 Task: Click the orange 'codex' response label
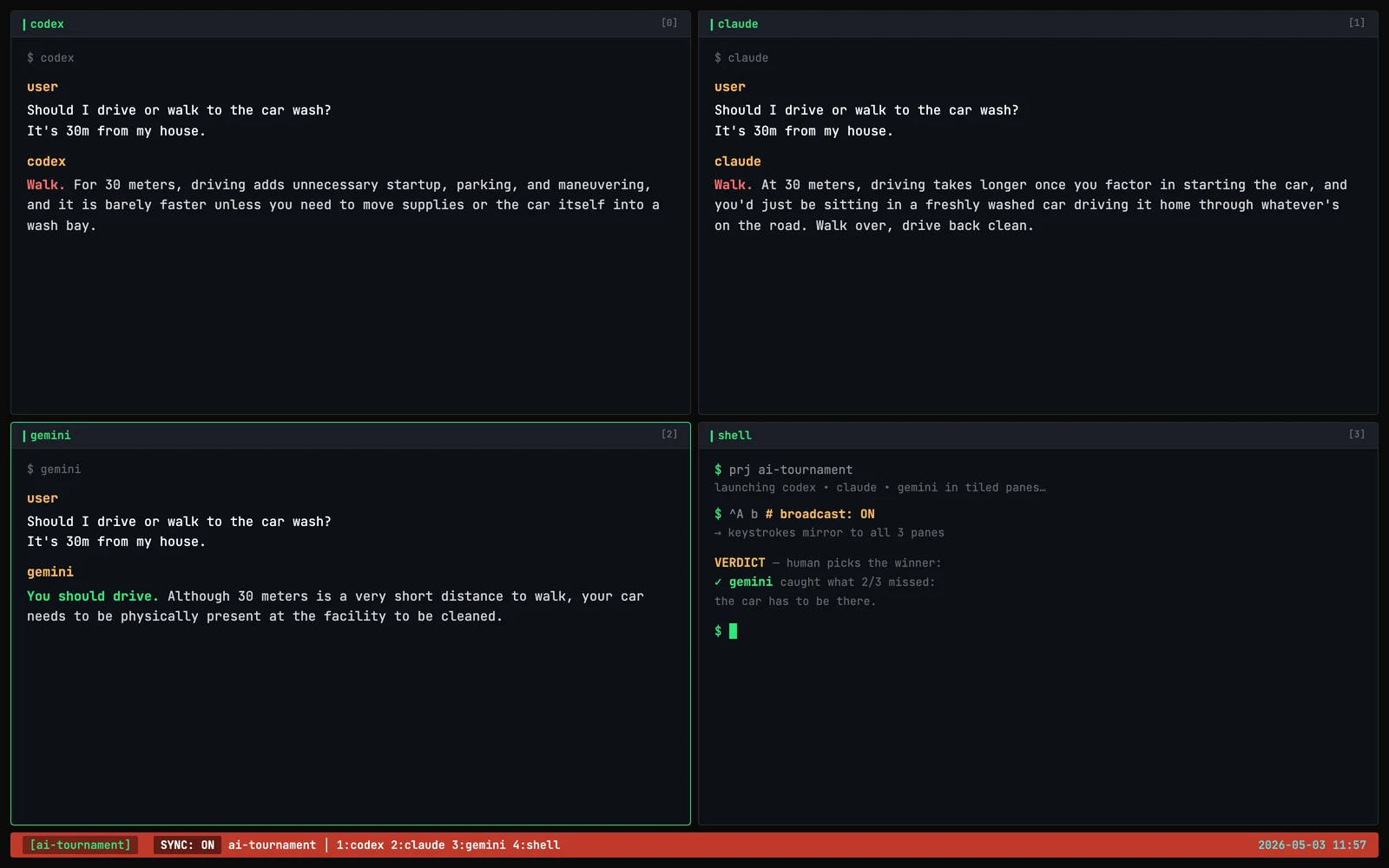(46, 161)
